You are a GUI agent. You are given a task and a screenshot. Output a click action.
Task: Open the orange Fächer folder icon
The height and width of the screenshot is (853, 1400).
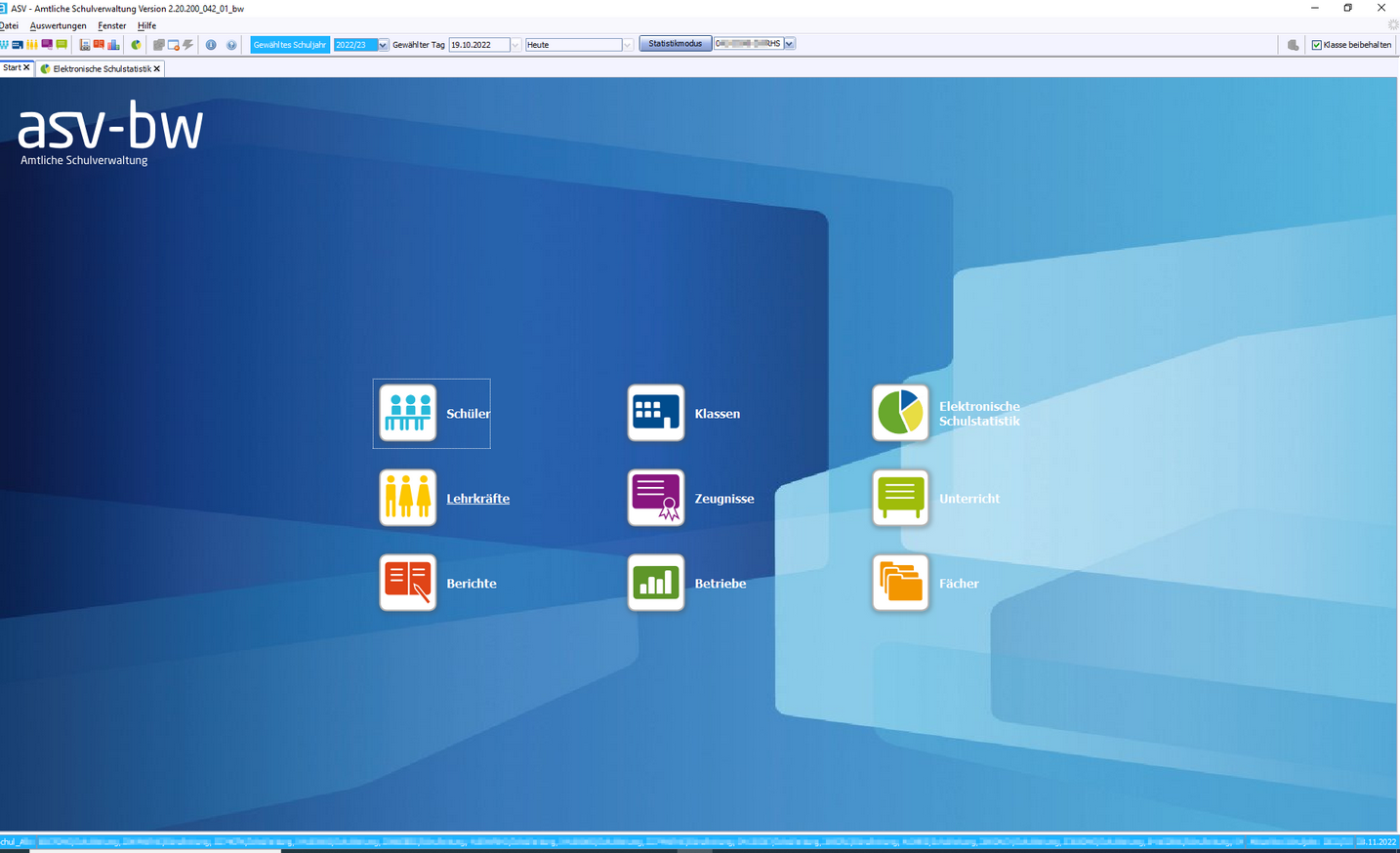click(x=899, y=583)
